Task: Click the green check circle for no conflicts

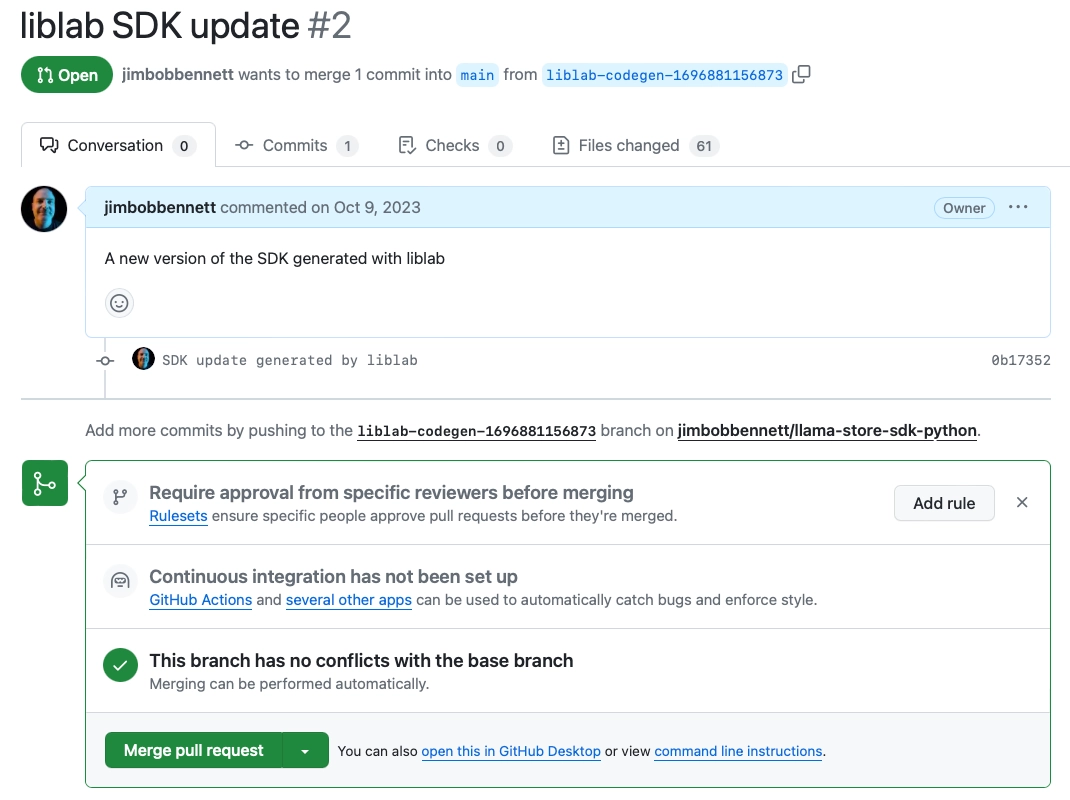Action: (120, 664)
